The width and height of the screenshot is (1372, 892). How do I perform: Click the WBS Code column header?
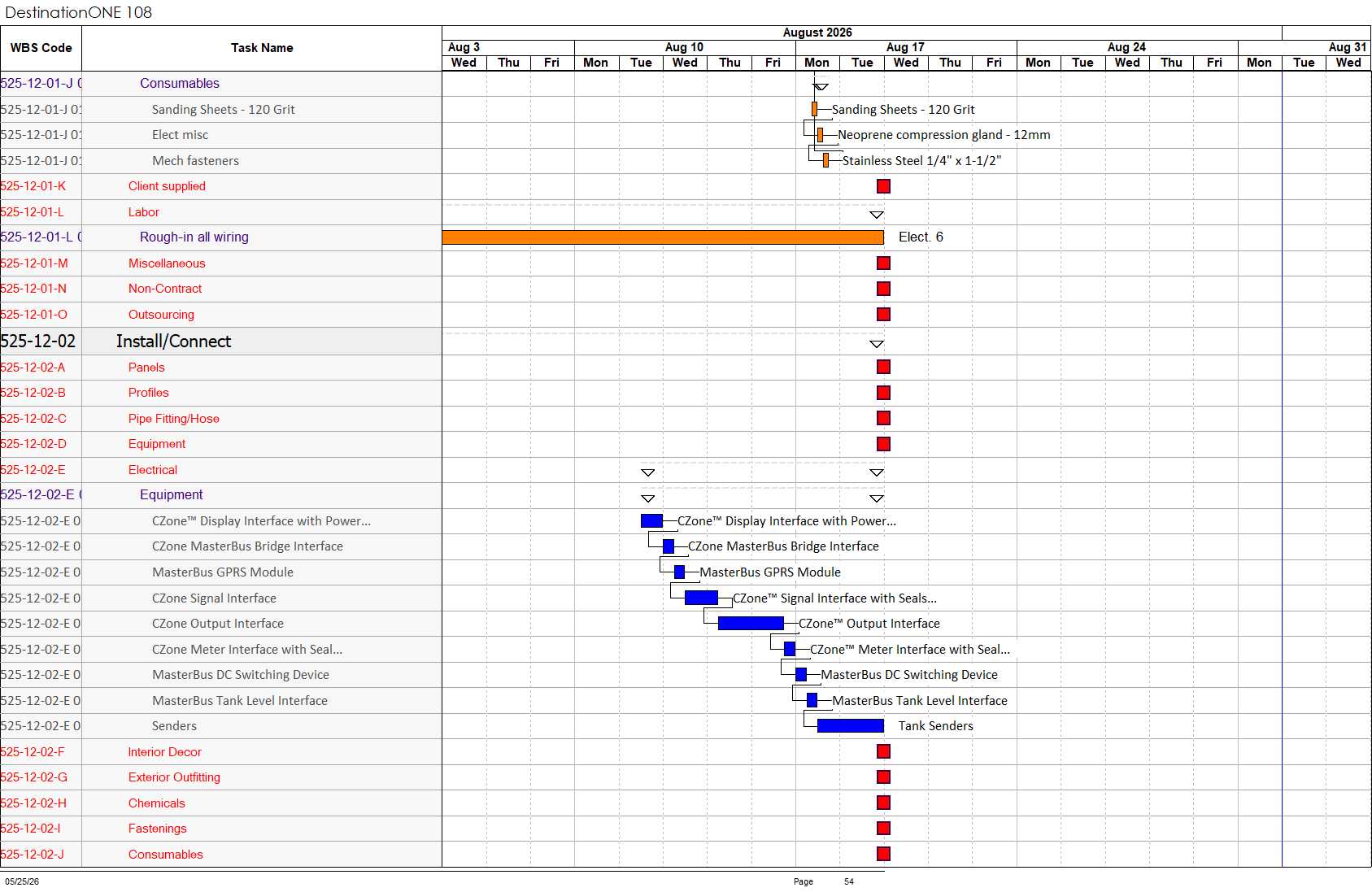click(x=41, y=48)
